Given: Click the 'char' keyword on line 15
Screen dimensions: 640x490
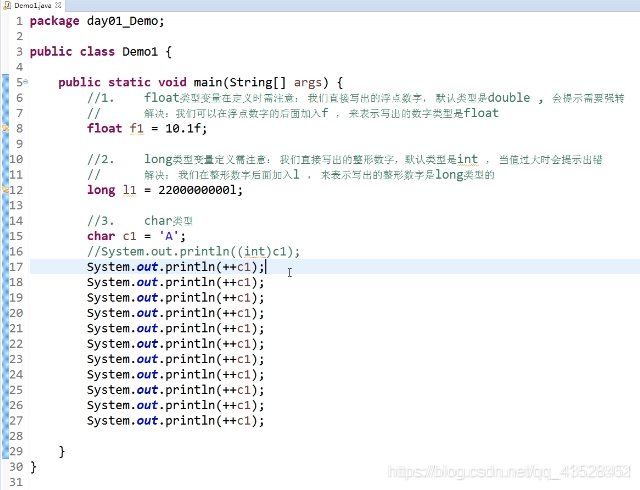Looking at the screenshot, I should (101, 236).
